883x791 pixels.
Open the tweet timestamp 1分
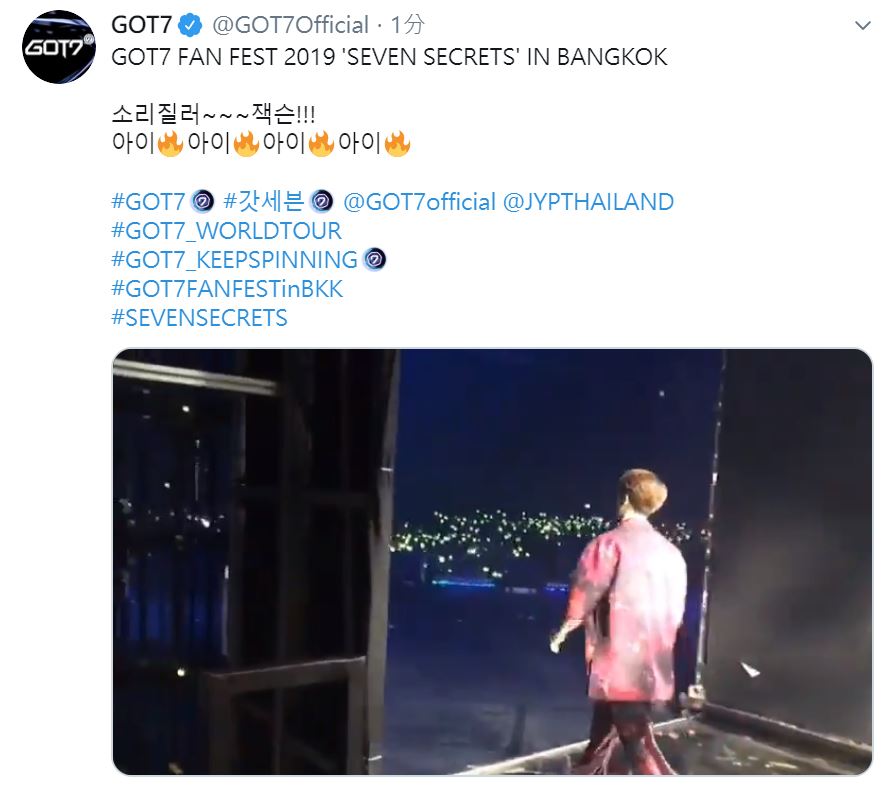pos(407,25)
